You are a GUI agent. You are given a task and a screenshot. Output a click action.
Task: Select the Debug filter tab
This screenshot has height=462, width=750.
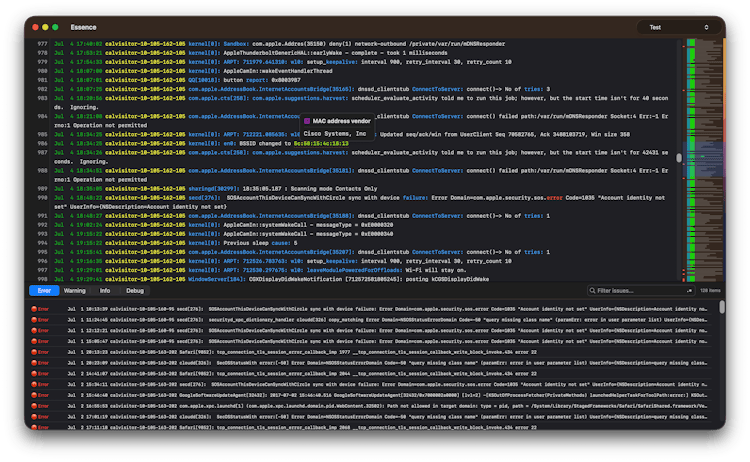pyautogui.click(x=134, y=290)
